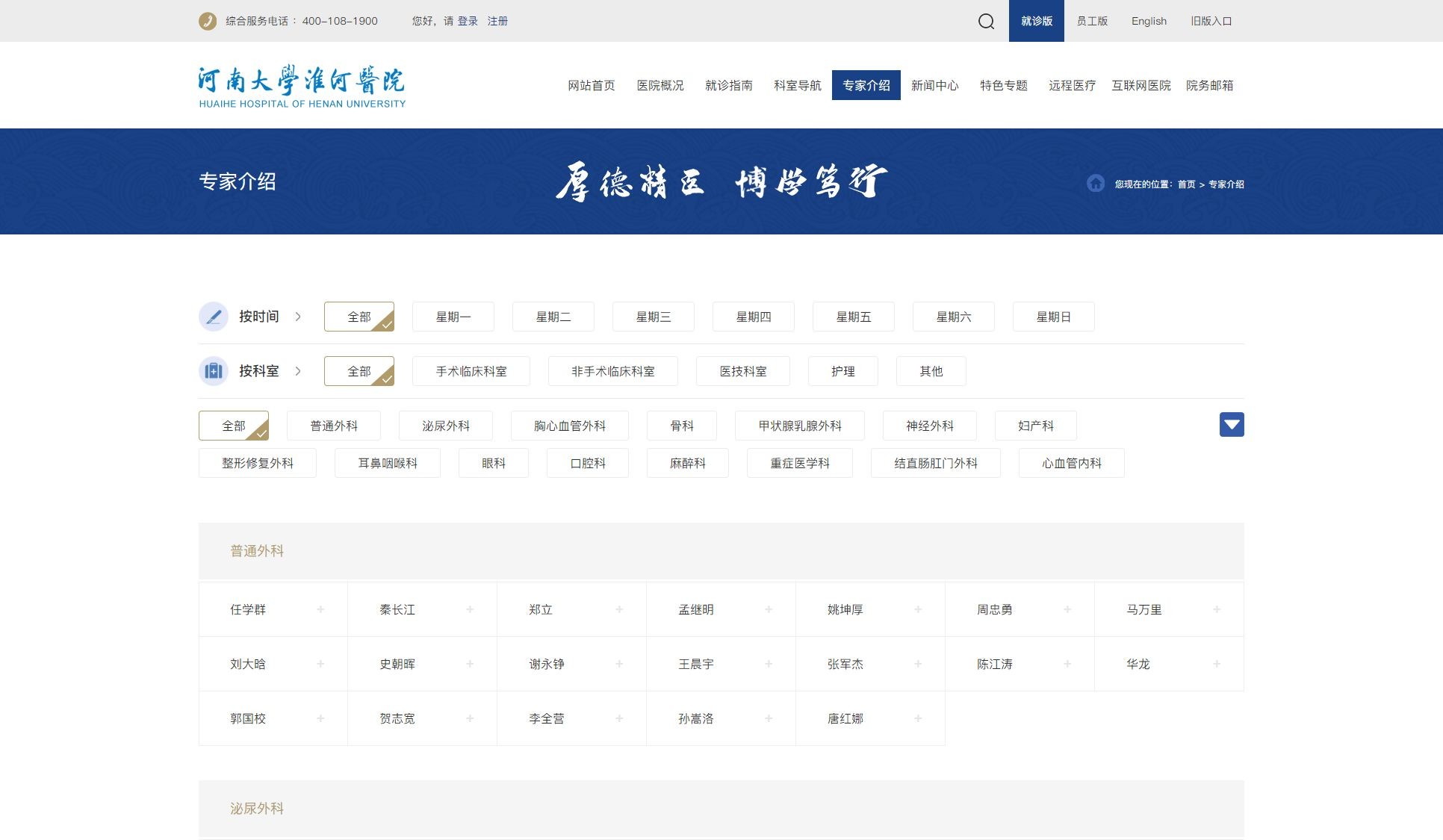This screenshot has width=1443, height=840.
Task: Click the plus icon next to 唐红娜
Action: pos(918,718)
